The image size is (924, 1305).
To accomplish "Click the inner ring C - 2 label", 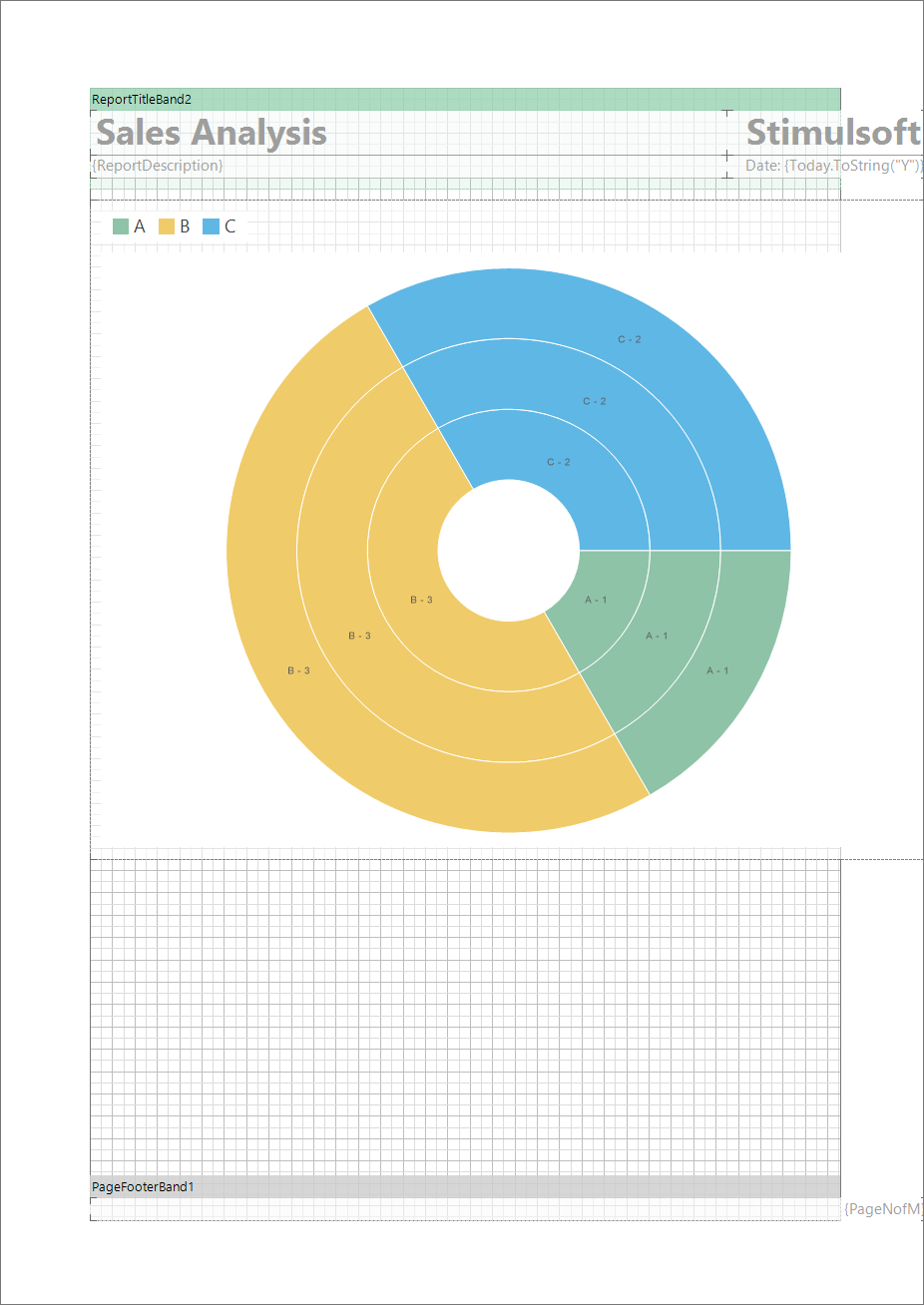I will (559, 462).
